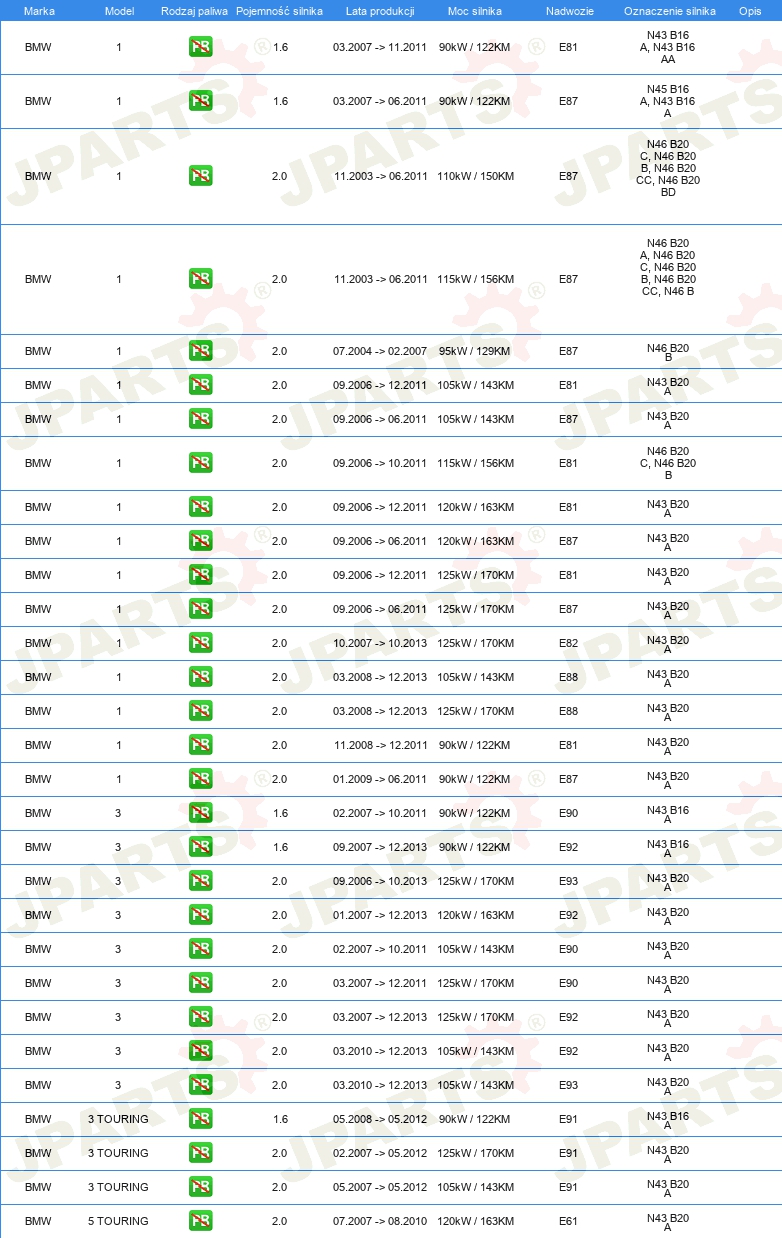782x1238 pixels.
Task: Select the '01.2009 -> 06.2011' production date cell
Action: (x=380, y=779)
